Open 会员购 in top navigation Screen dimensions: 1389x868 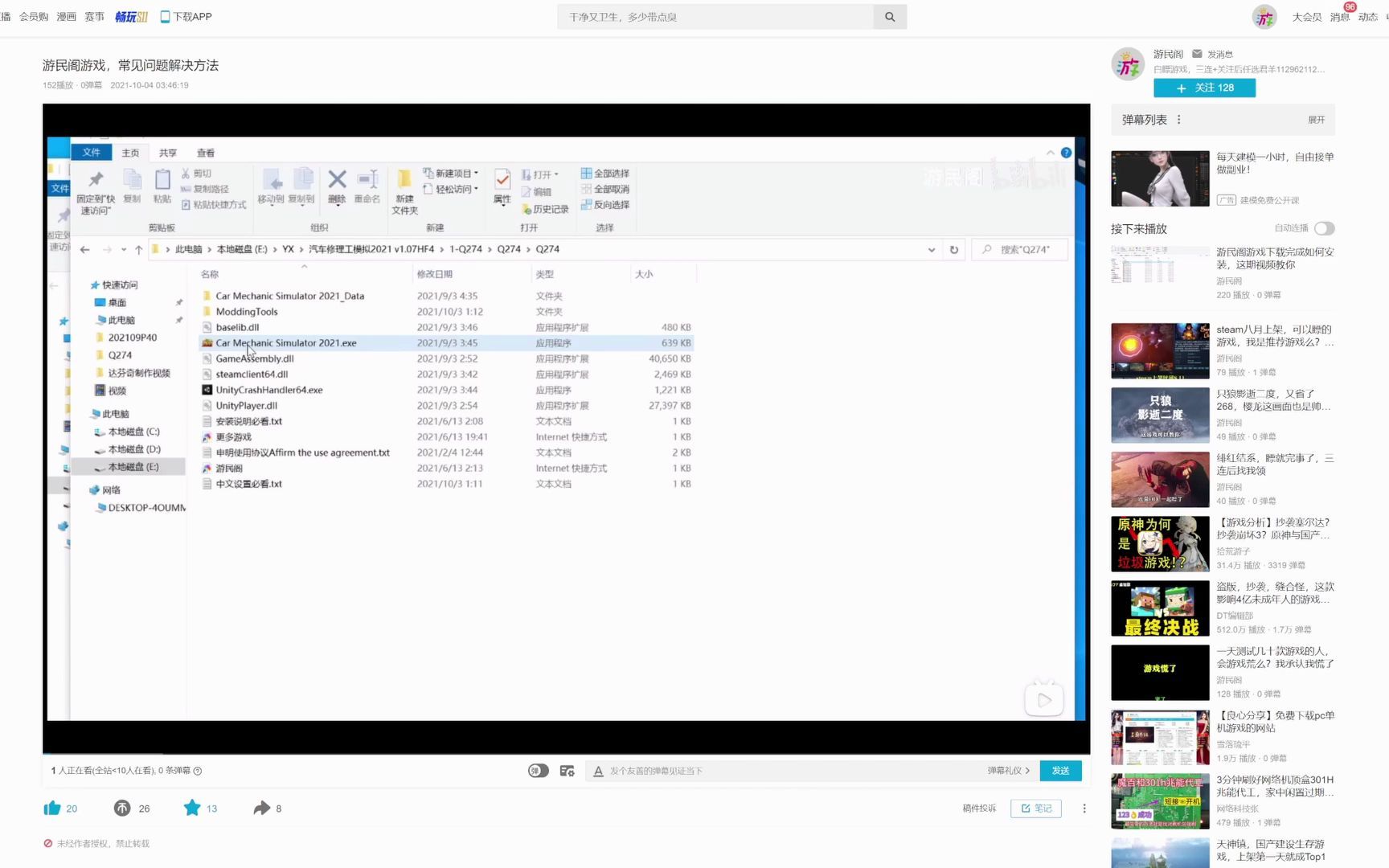[34, 17]
